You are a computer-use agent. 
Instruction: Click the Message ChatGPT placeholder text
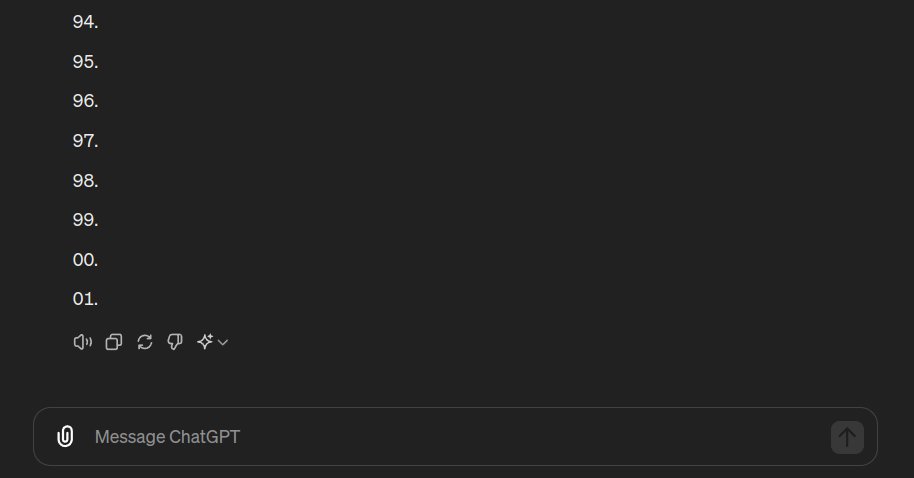click(167, 437)
